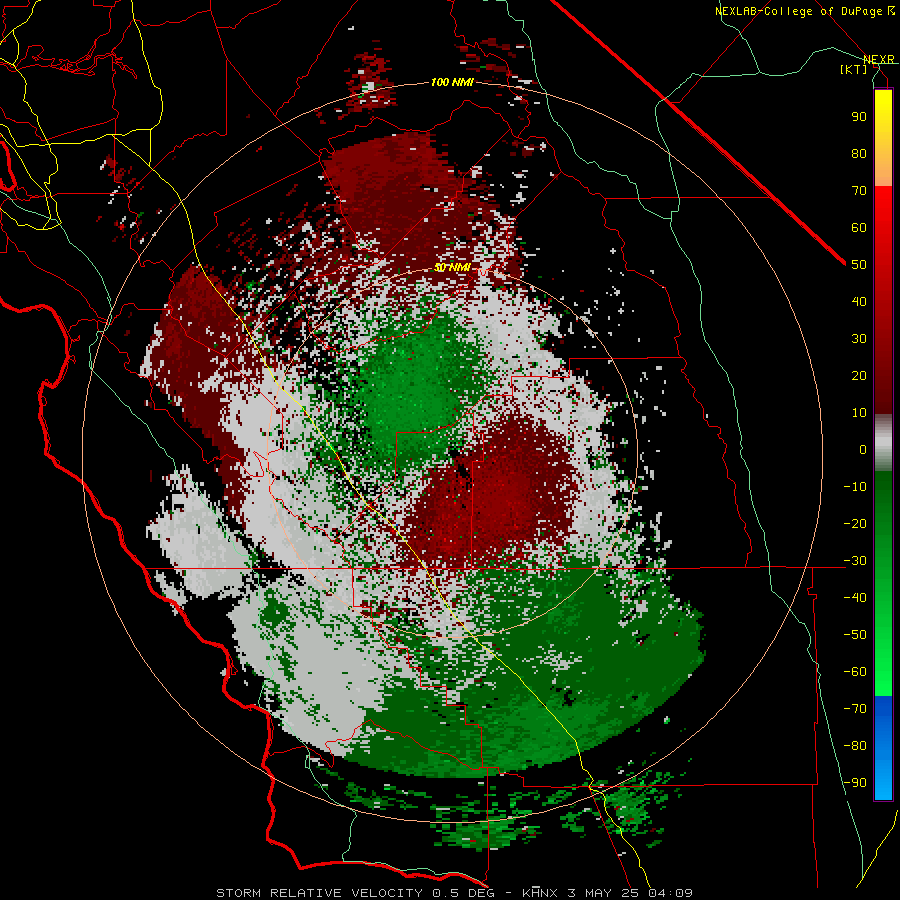Click the -30 value on the velocity scale
Image resolution: width=900 pixels, height=900 pixels.
point(855,561)
